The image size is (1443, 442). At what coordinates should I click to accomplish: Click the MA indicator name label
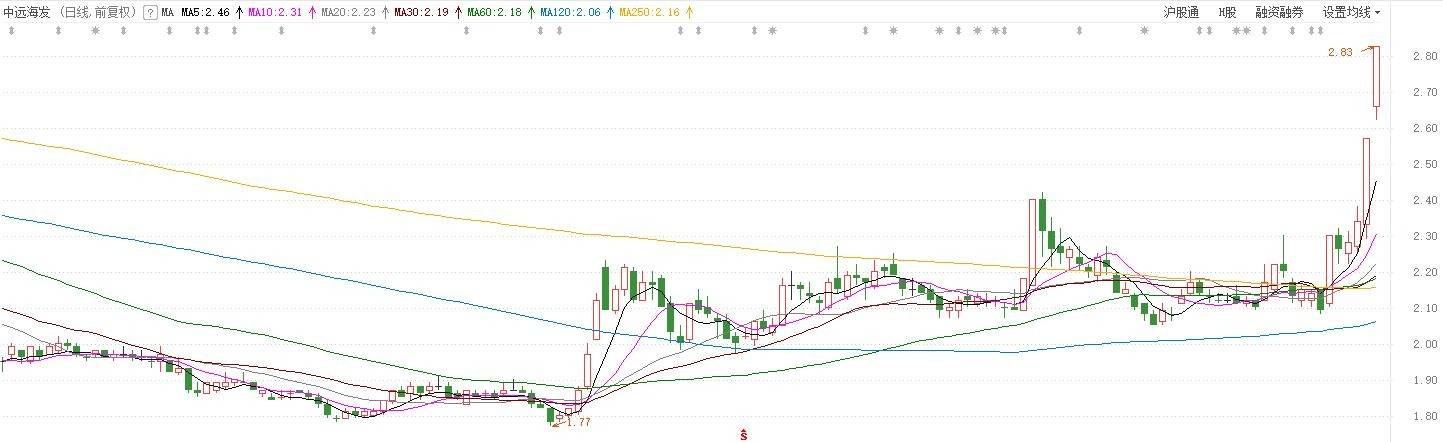167,13
